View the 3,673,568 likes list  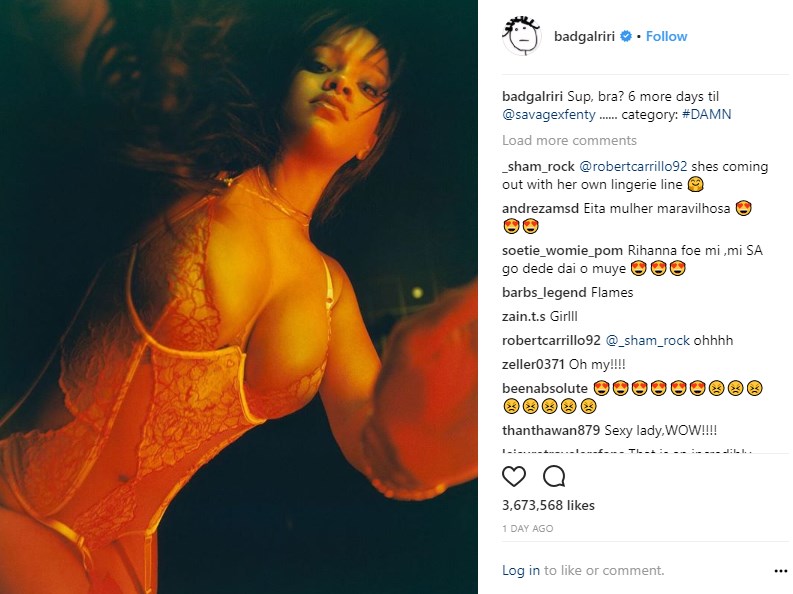[x=548, y=505]
